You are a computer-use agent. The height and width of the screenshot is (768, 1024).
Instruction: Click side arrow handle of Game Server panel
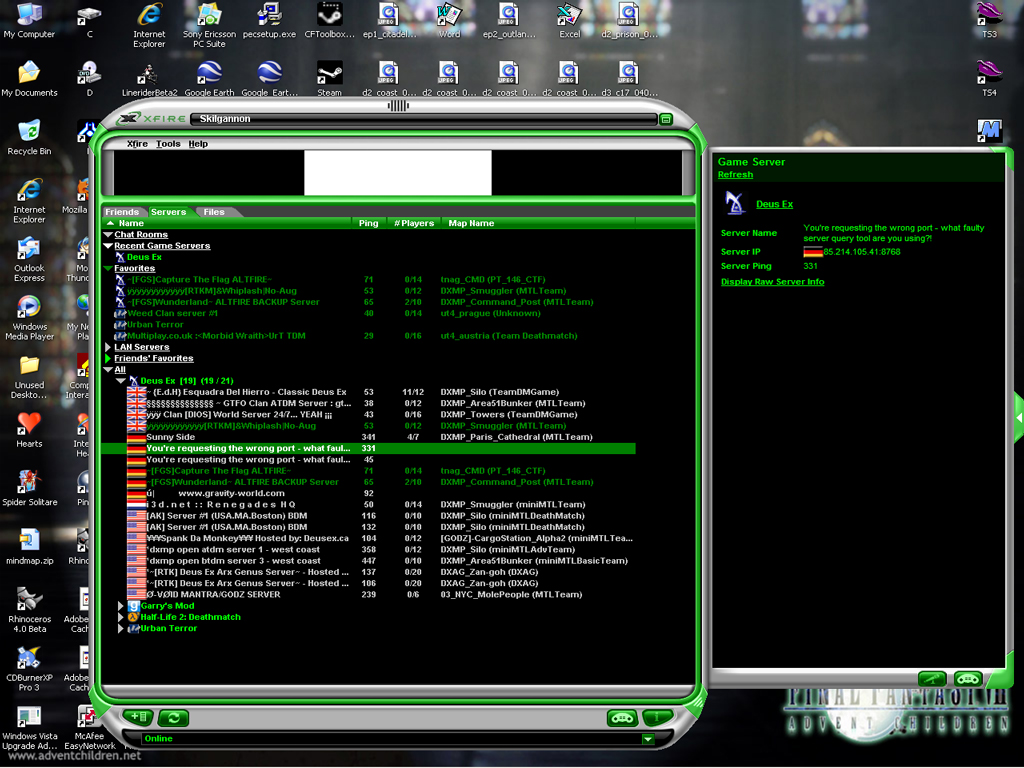click(x=1019, y=418)
